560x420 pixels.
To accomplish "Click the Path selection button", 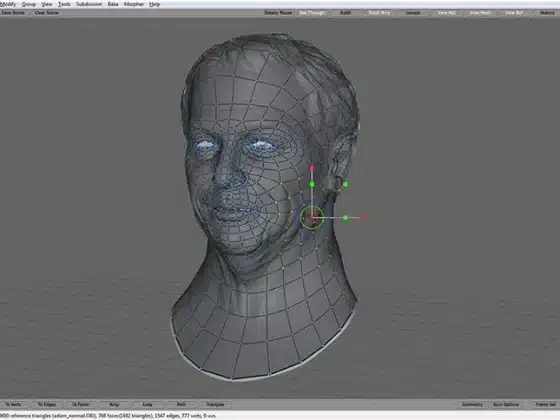I will click(x=181, y=405).
